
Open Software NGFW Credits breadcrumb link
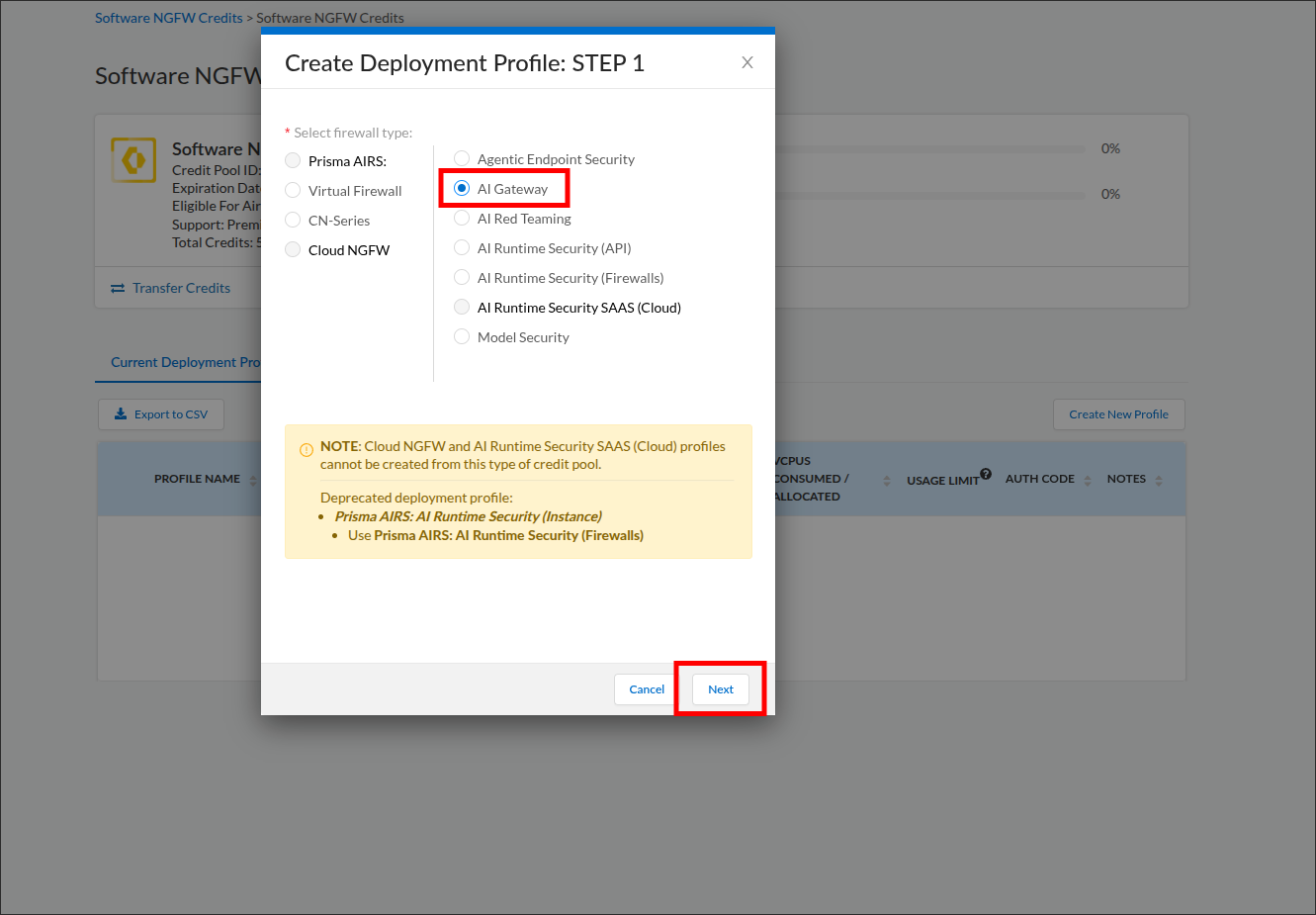[169, 18]
